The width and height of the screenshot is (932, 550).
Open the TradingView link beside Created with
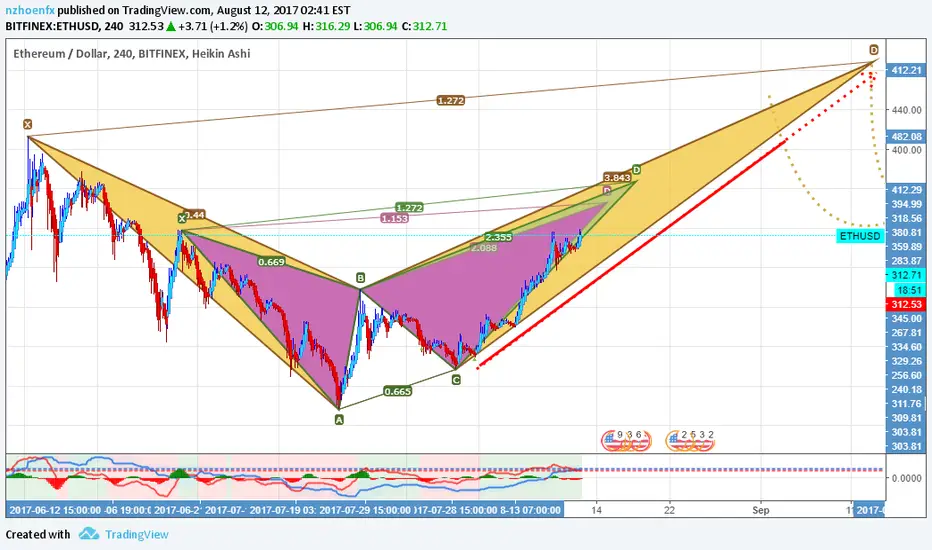point(137,534)
